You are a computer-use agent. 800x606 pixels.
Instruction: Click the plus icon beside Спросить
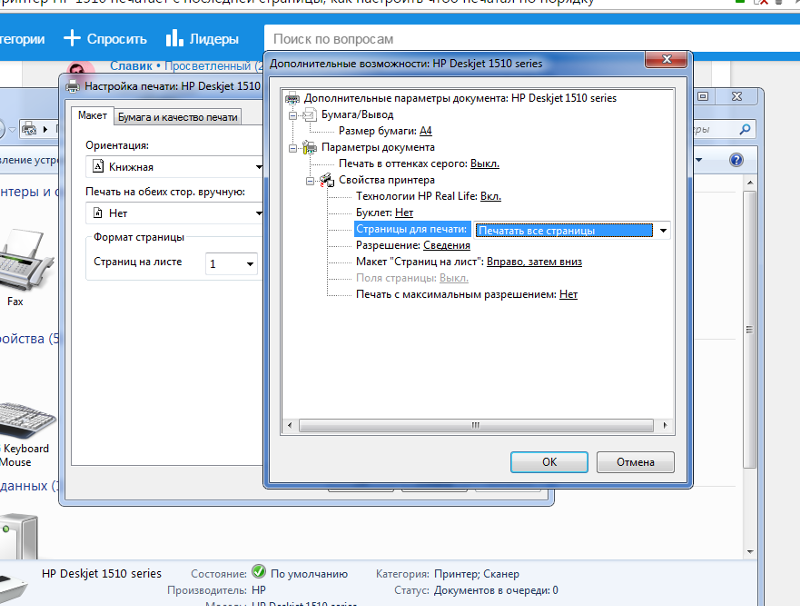pos(72,38)
